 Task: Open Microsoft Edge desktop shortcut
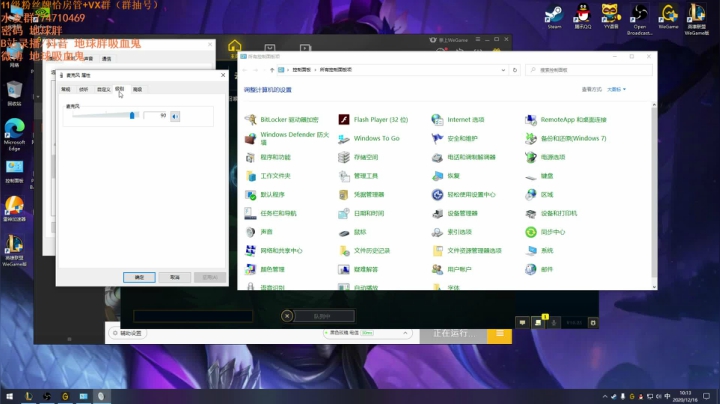(14, 134)
